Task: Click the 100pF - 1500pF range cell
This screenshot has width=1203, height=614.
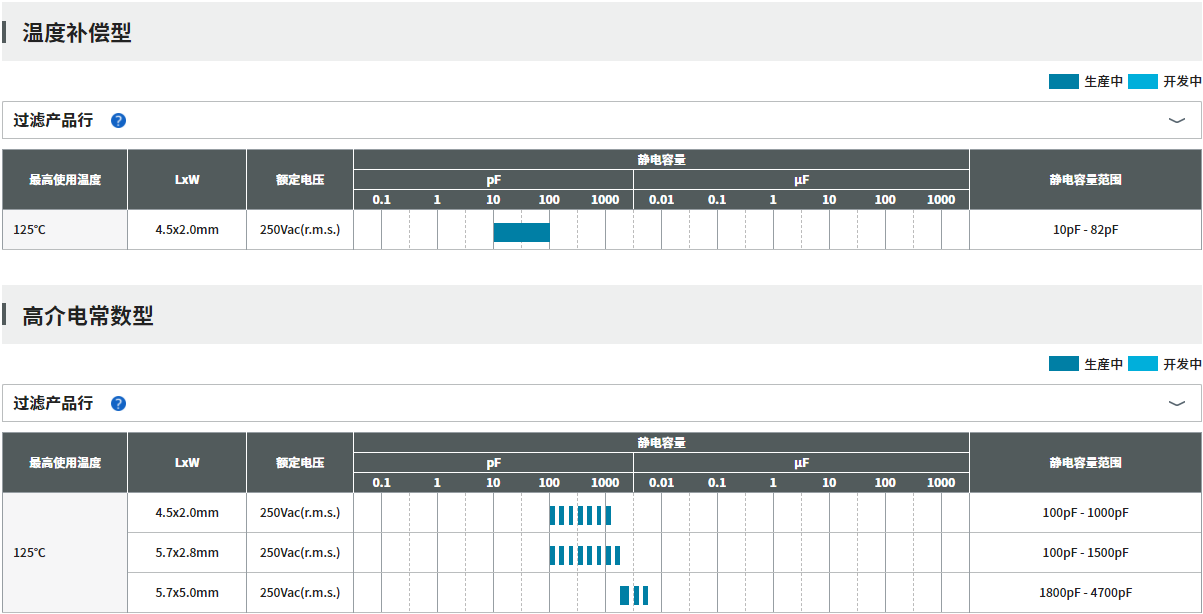Action: click(1085, 553)
